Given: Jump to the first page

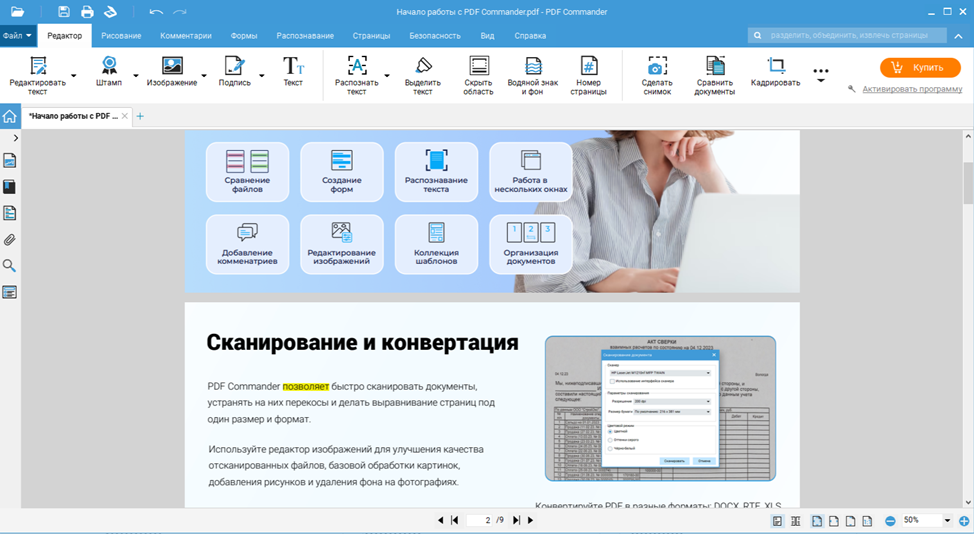Looking at the screenshot, I should 455,520.
